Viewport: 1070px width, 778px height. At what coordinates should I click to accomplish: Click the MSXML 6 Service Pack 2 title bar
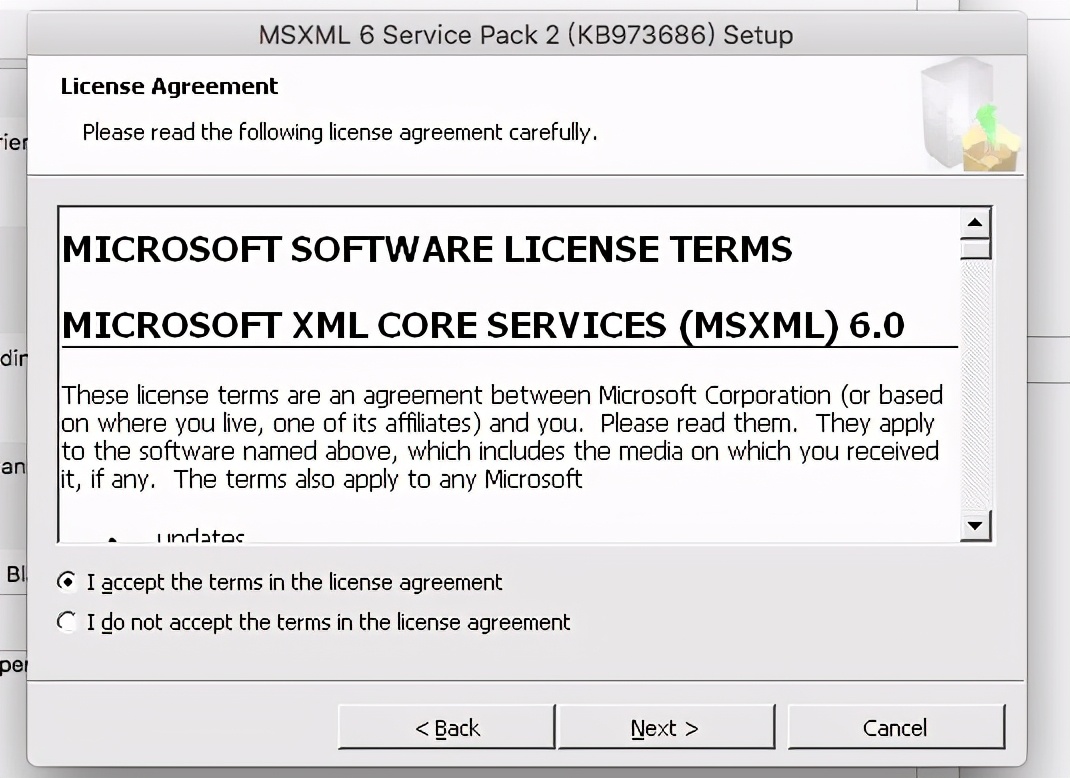tap(526, 35)
